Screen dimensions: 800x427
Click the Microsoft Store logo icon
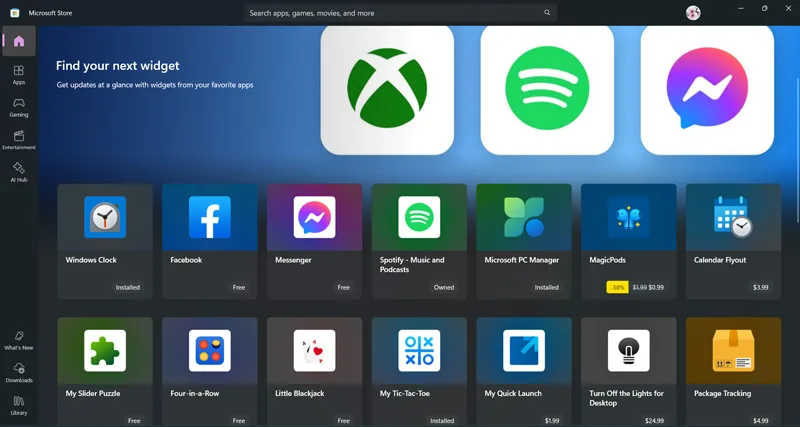pyautogui.click(x=15, y=13)
